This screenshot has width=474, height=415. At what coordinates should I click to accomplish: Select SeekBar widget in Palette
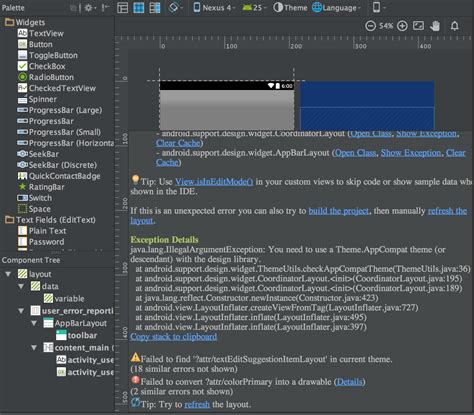[38, 154]
